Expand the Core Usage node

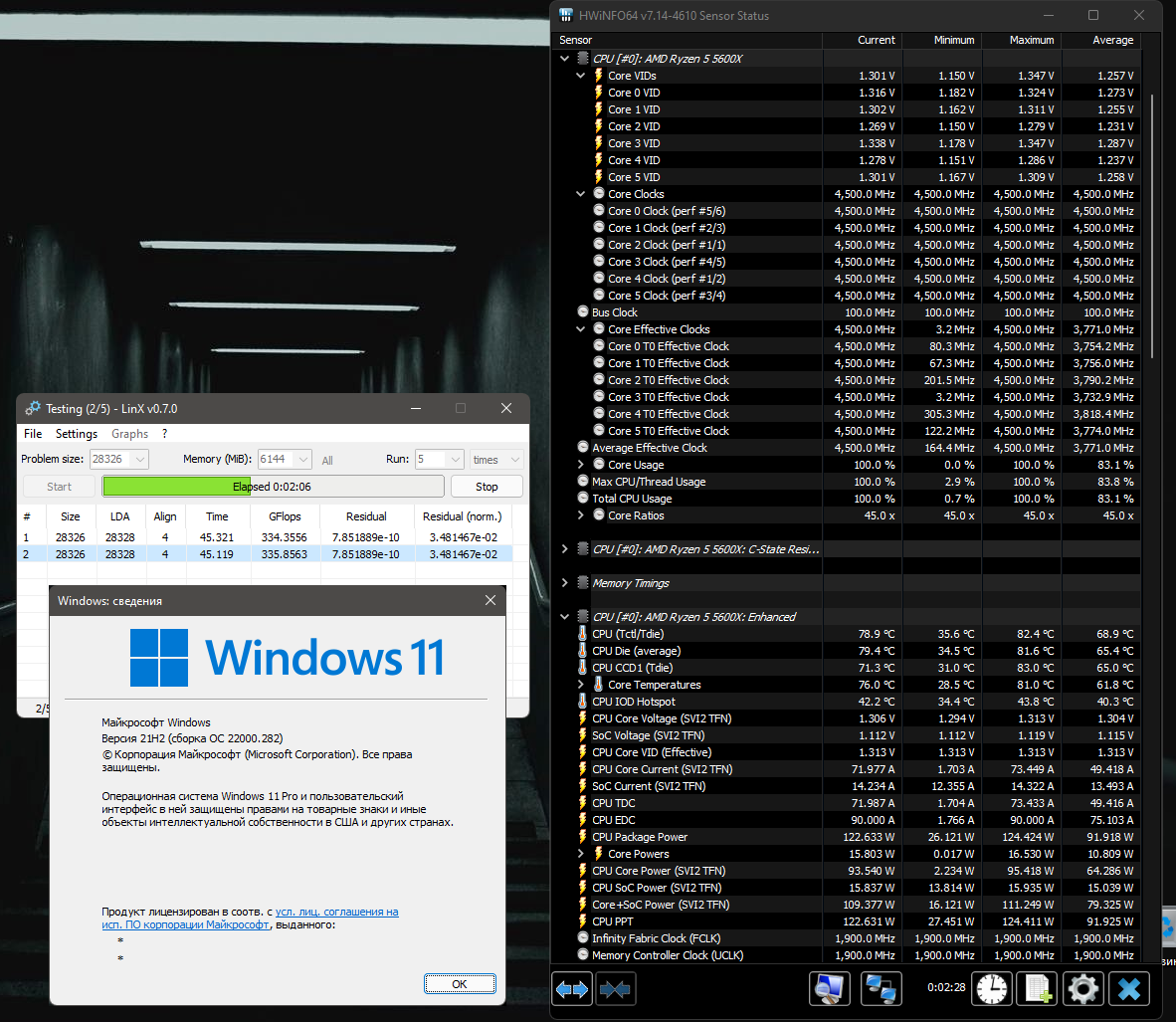[580, 465]
